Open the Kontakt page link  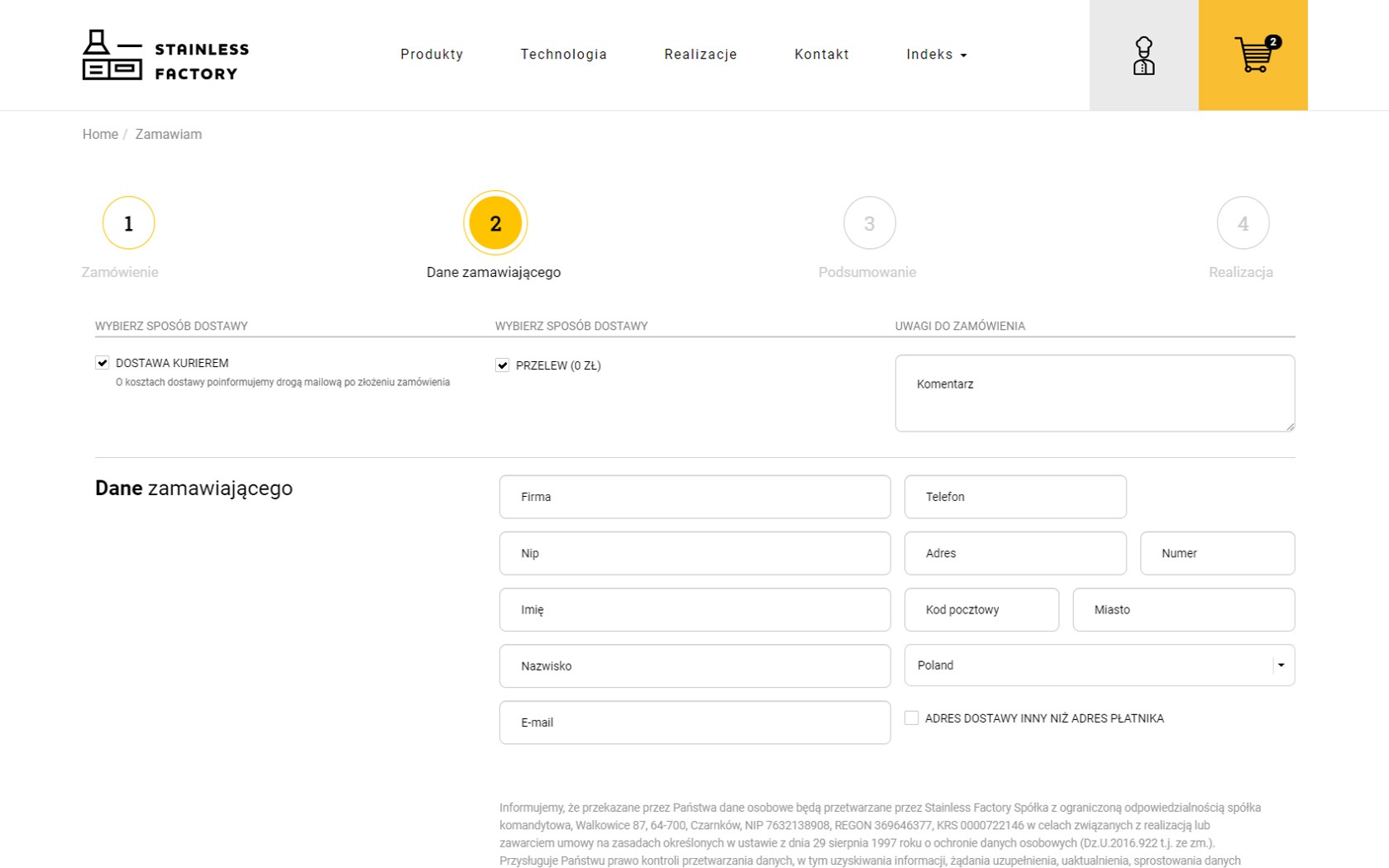click(x=821, y=55)
